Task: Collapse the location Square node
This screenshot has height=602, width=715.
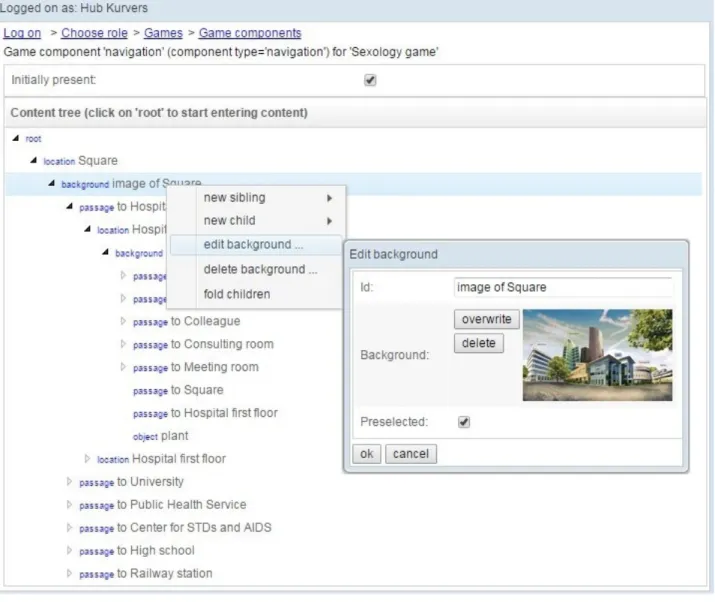Action: click(34, 161)
